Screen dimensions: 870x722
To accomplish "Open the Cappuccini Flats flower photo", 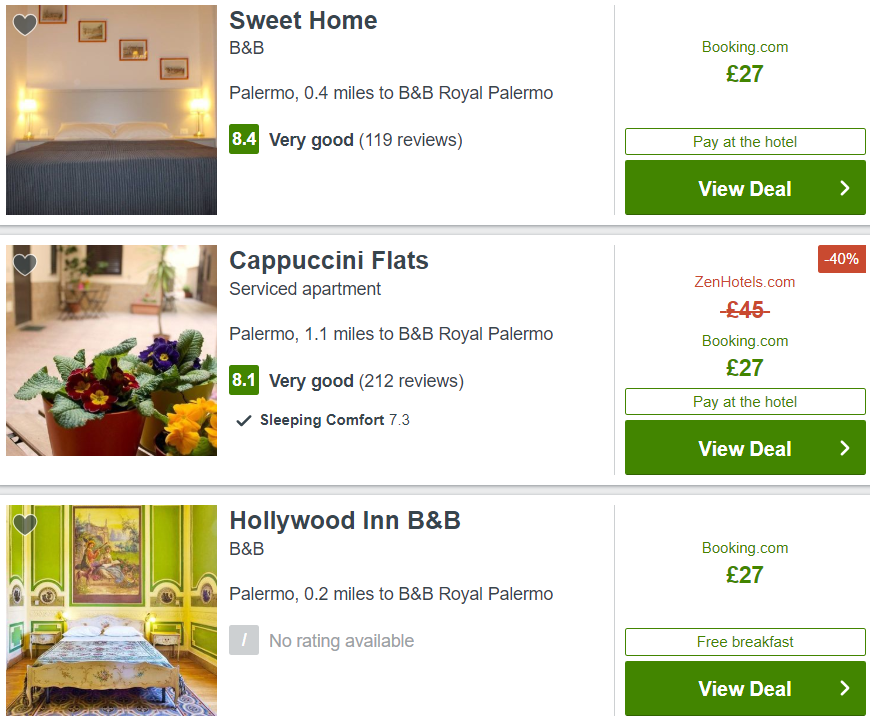I will 112,351.
